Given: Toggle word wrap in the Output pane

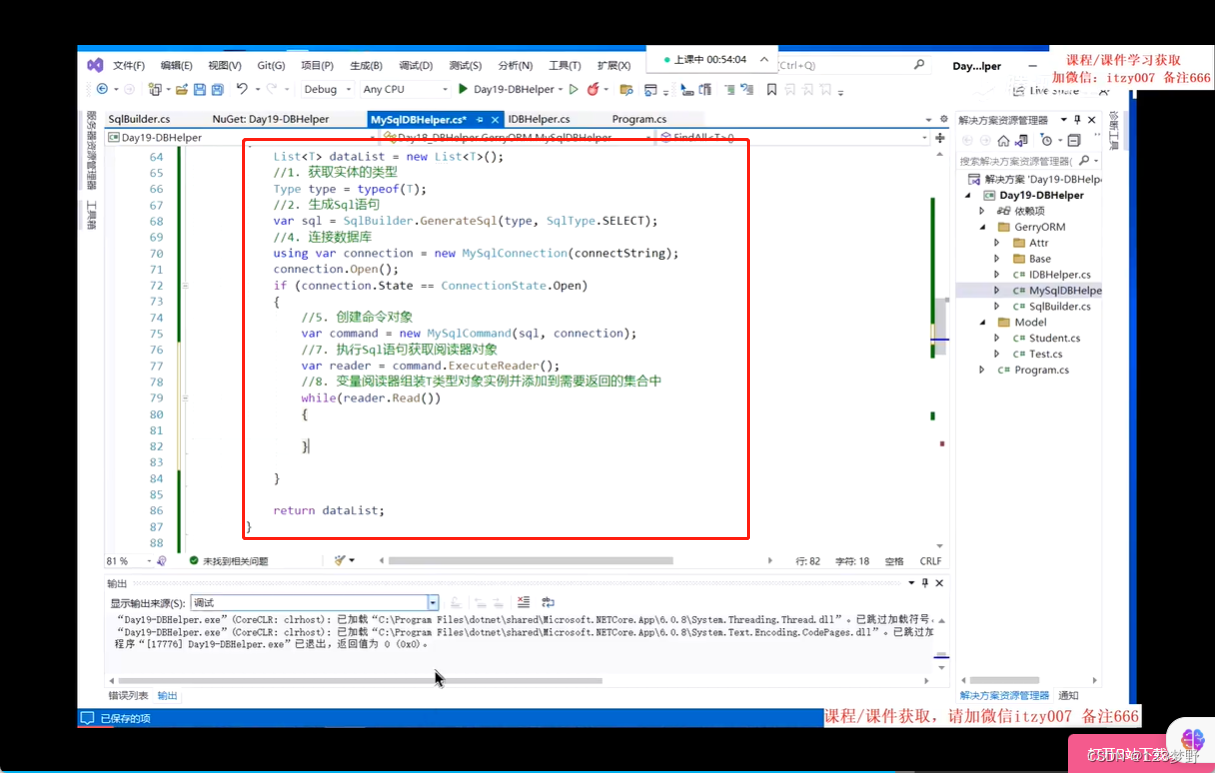Looking at the screenshot, I should (x=548, y=602).
